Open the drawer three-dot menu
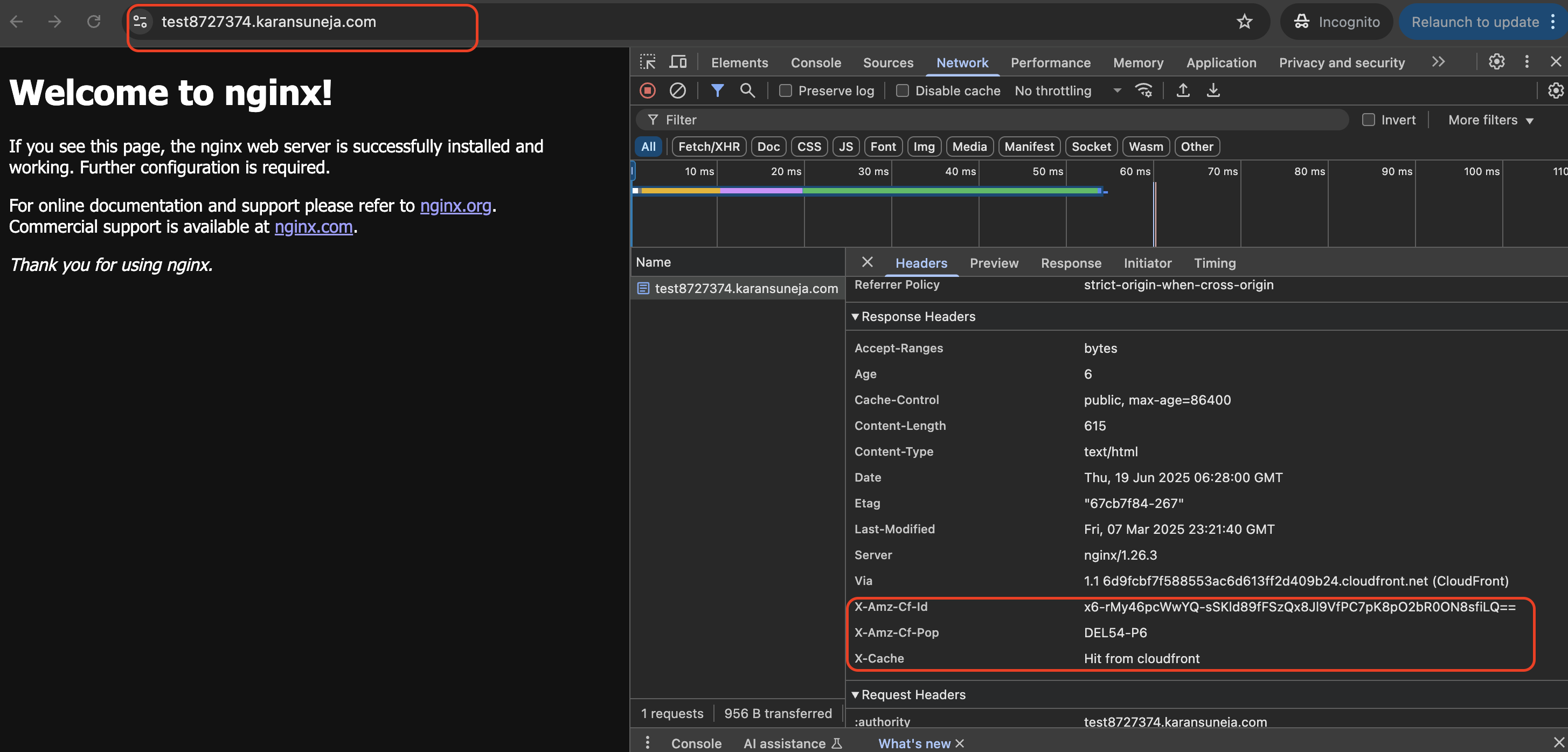1568x752 pixels. [647, 742]
